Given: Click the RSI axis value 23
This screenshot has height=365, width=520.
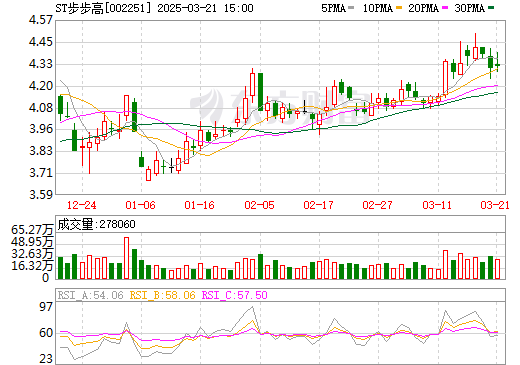Looking at the screenshot, I should pyautogui.click(x=46, y=359).
